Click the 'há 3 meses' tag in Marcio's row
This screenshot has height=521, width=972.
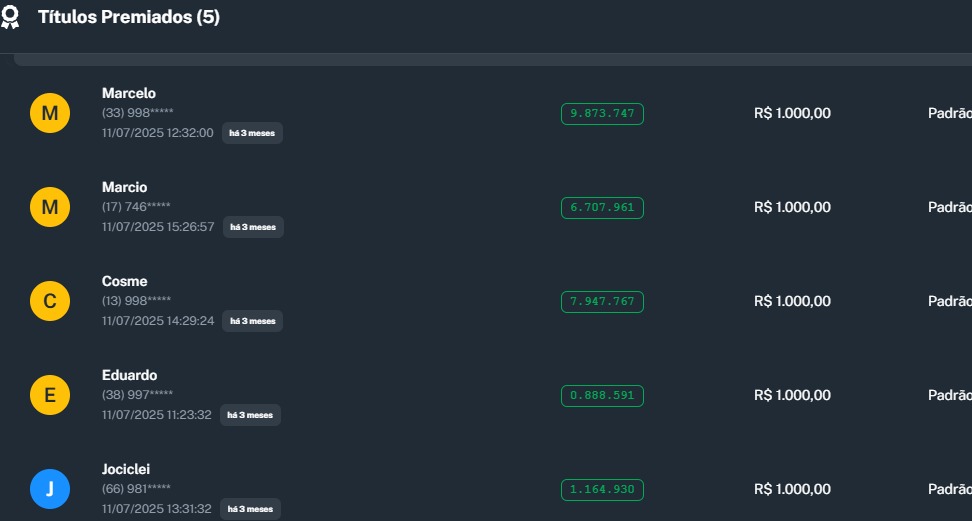pos(253,227)
